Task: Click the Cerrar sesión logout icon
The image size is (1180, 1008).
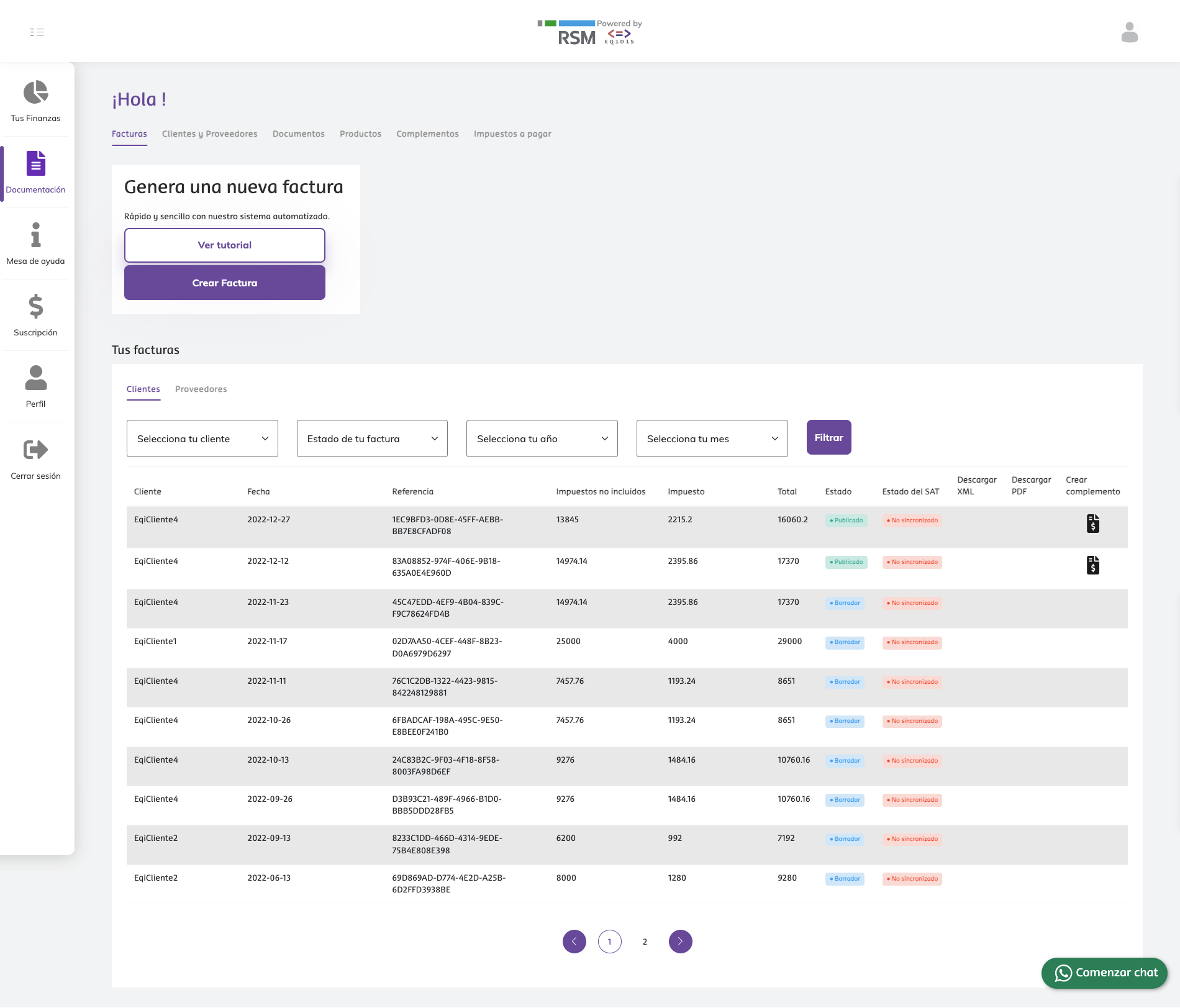Action: pyautogui.click(x=35, y=449)
